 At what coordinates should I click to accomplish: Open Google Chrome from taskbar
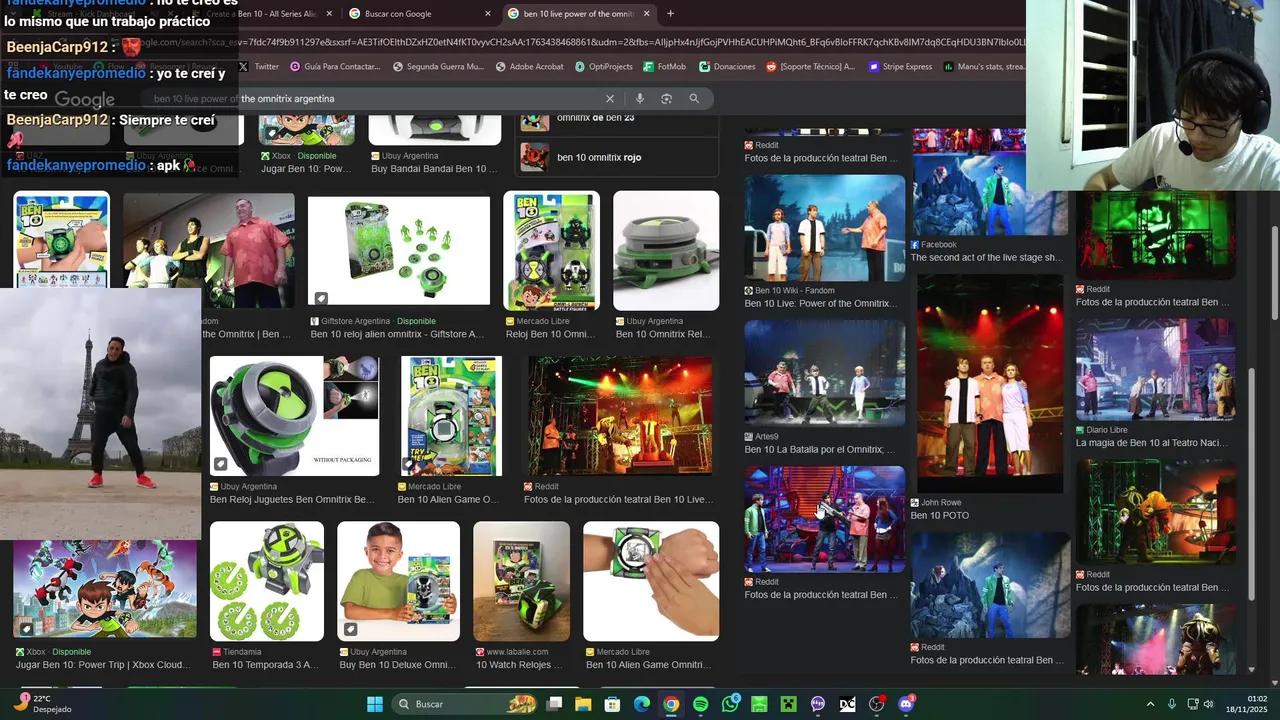coord(671,704)
